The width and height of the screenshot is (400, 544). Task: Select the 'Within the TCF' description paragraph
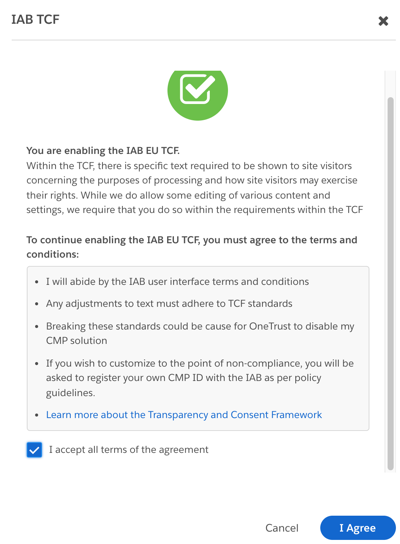[195, 188]
